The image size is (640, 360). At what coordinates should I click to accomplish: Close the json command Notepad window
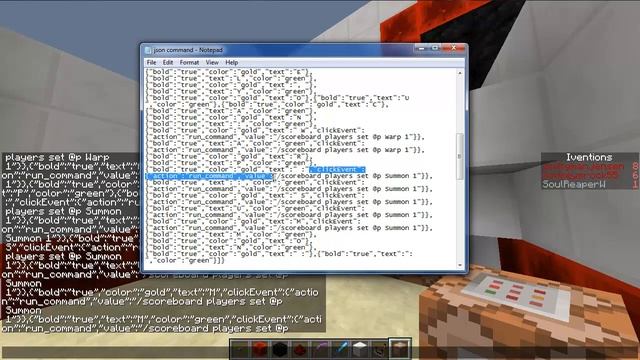pyautogui.click(x=453, y=49)
